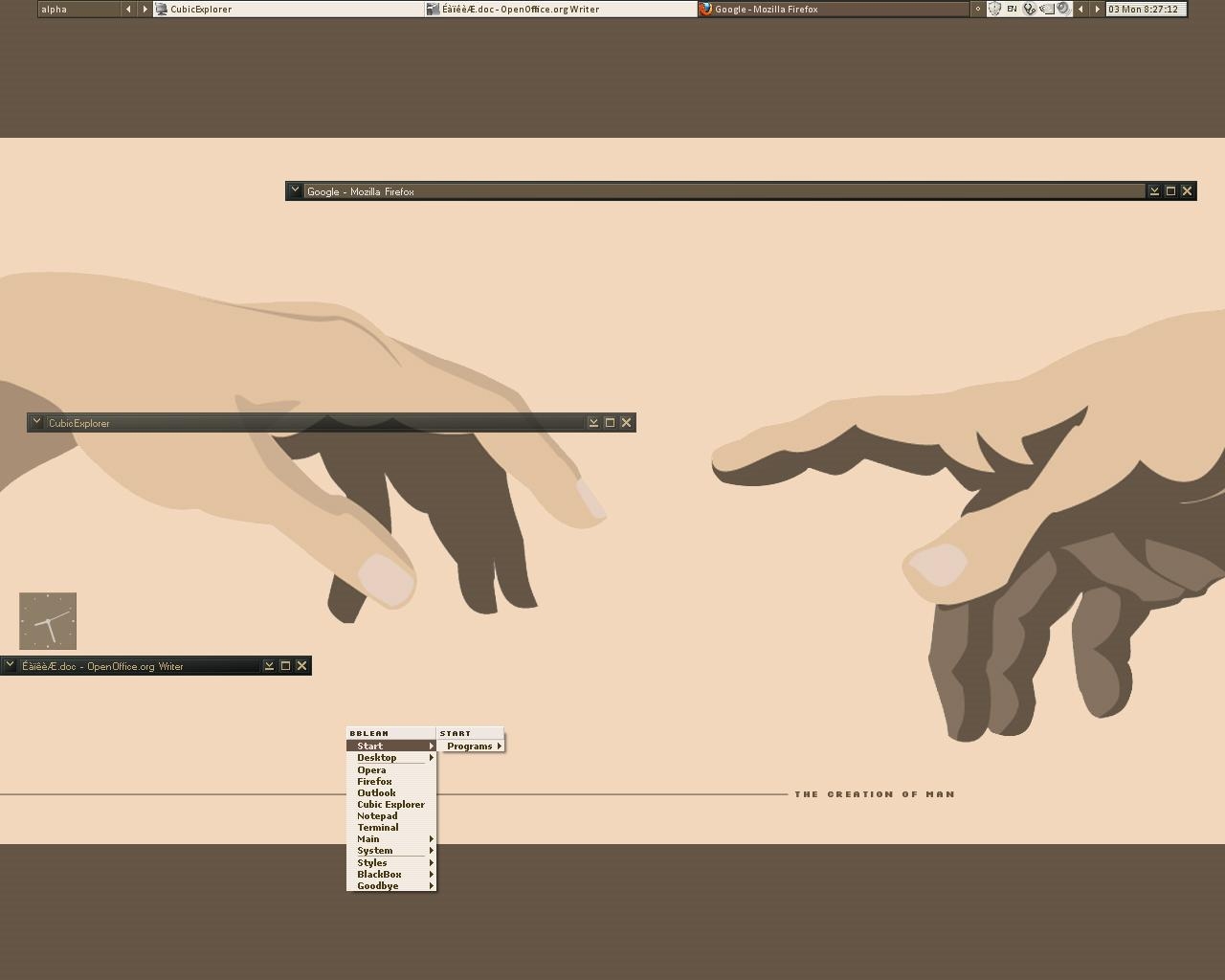Click the shield security tray icon
1225x980 pixels.
[994, 9]
